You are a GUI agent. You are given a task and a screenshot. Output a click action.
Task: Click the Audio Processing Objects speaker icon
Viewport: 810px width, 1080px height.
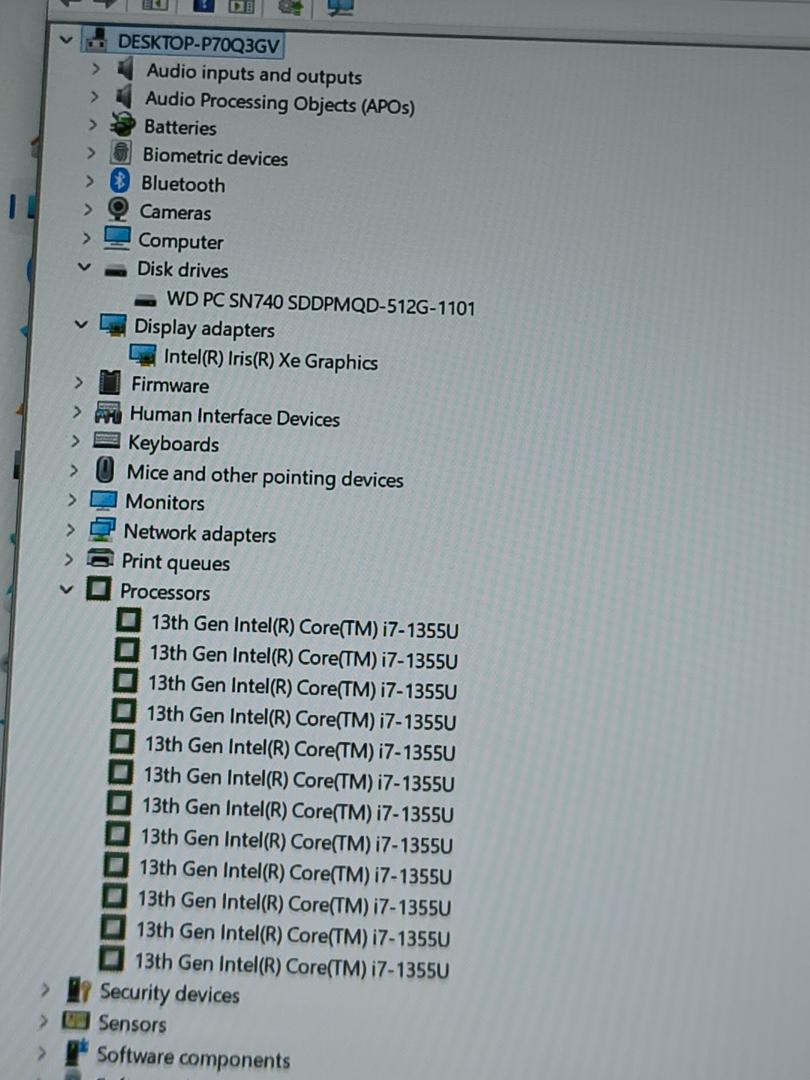pyautogui.click(x=123, y=97)
